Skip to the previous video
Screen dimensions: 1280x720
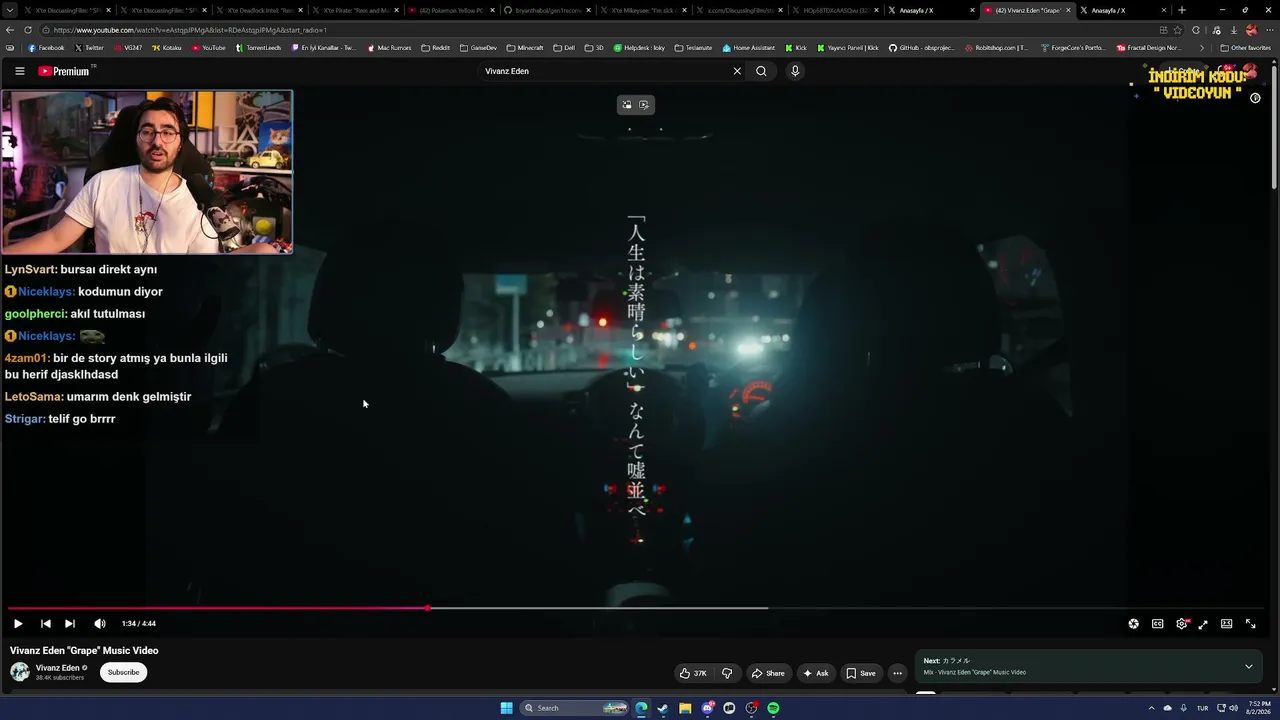point(45,624)
